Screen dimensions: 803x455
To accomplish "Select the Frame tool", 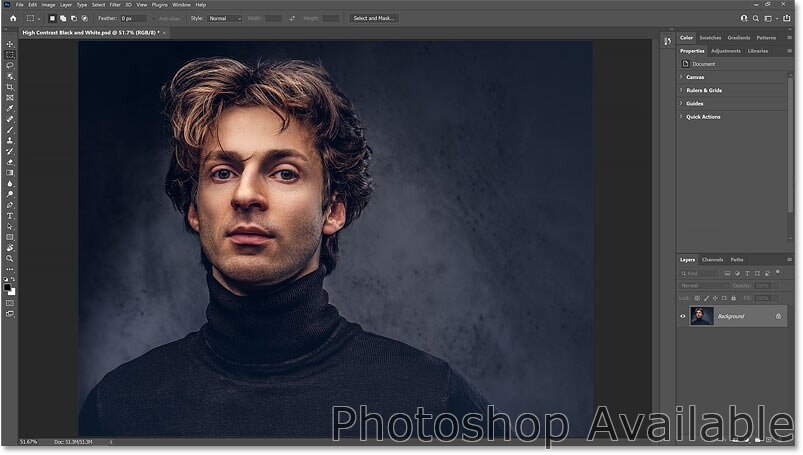I will (10, 97).
